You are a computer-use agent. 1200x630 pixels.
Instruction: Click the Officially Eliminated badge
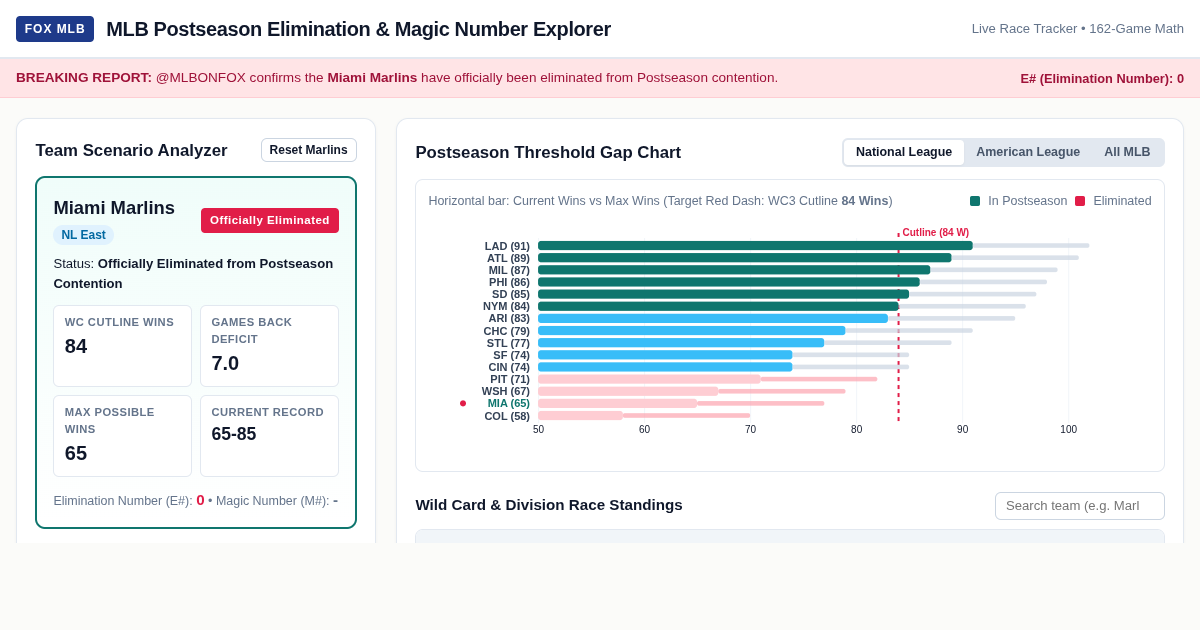[270, 220]
